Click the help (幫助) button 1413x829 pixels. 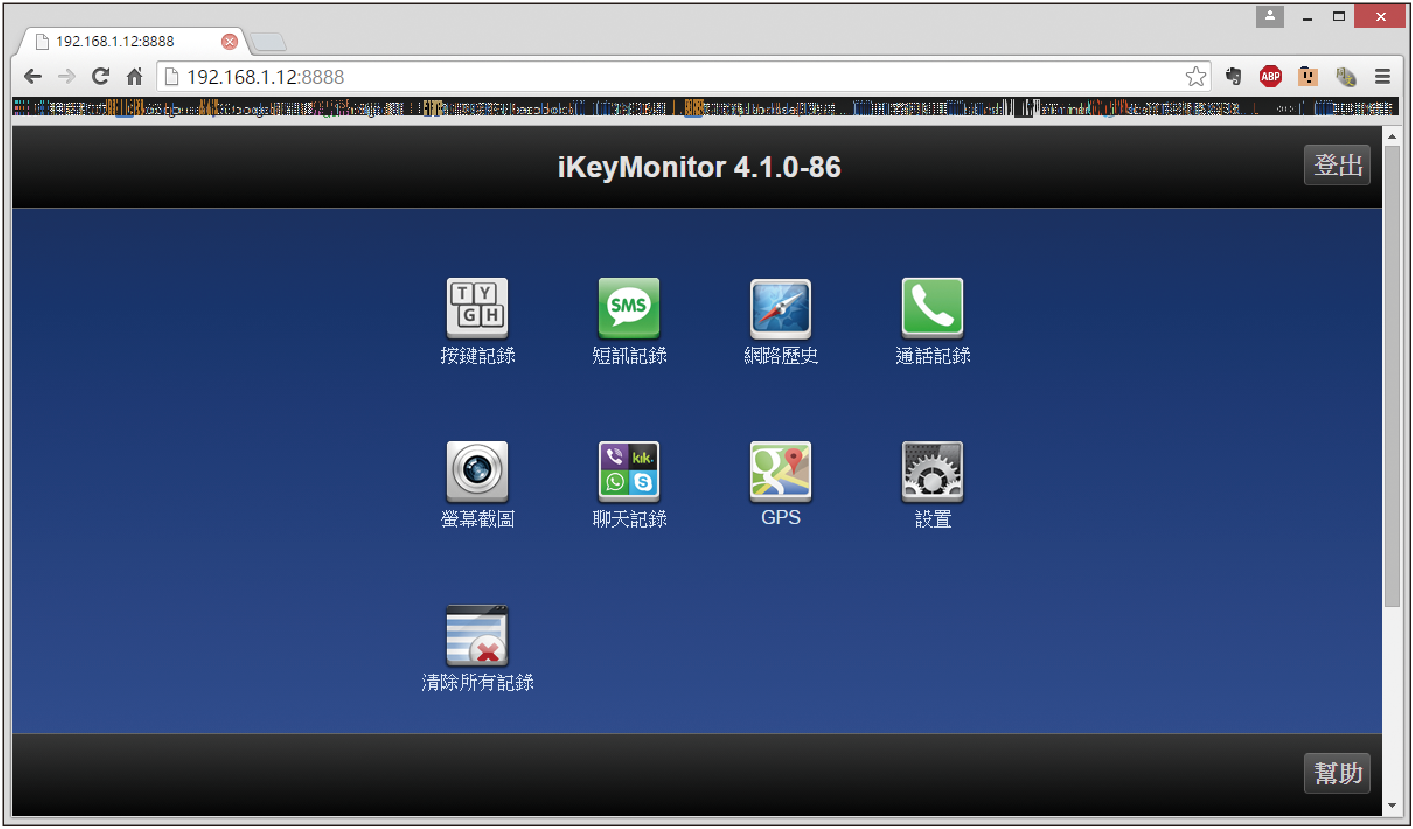[x=1337, y=773]
